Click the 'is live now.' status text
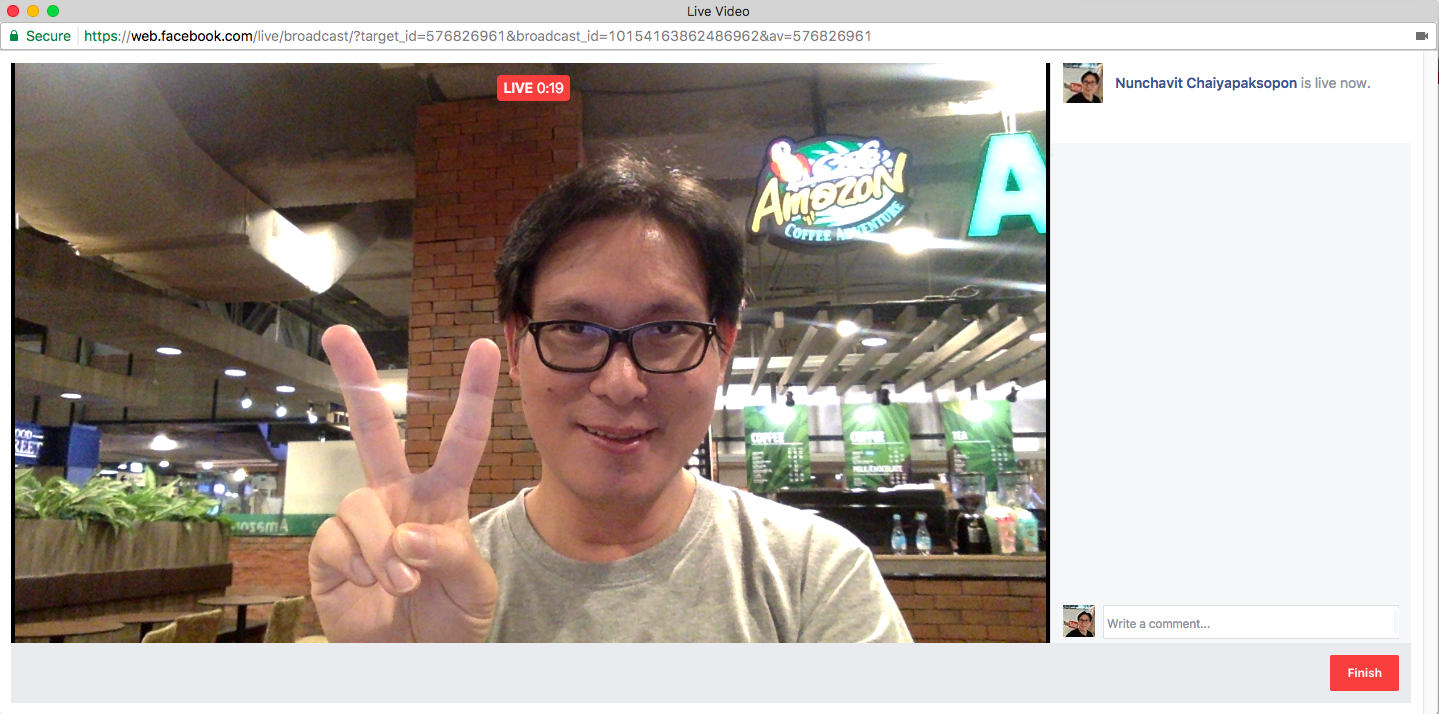 [x=1335, y=83]
